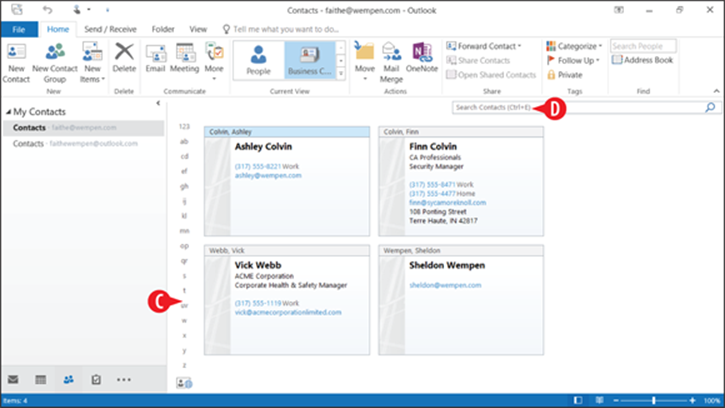This screenshot has height=408, width=725.
Task: Start a Mail Merge
Action: 391,63
